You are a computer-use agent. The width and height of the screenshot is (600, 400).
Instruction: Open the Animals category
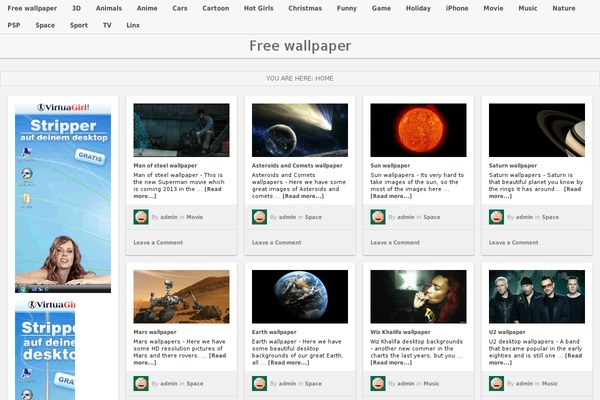tap(109, 8)
